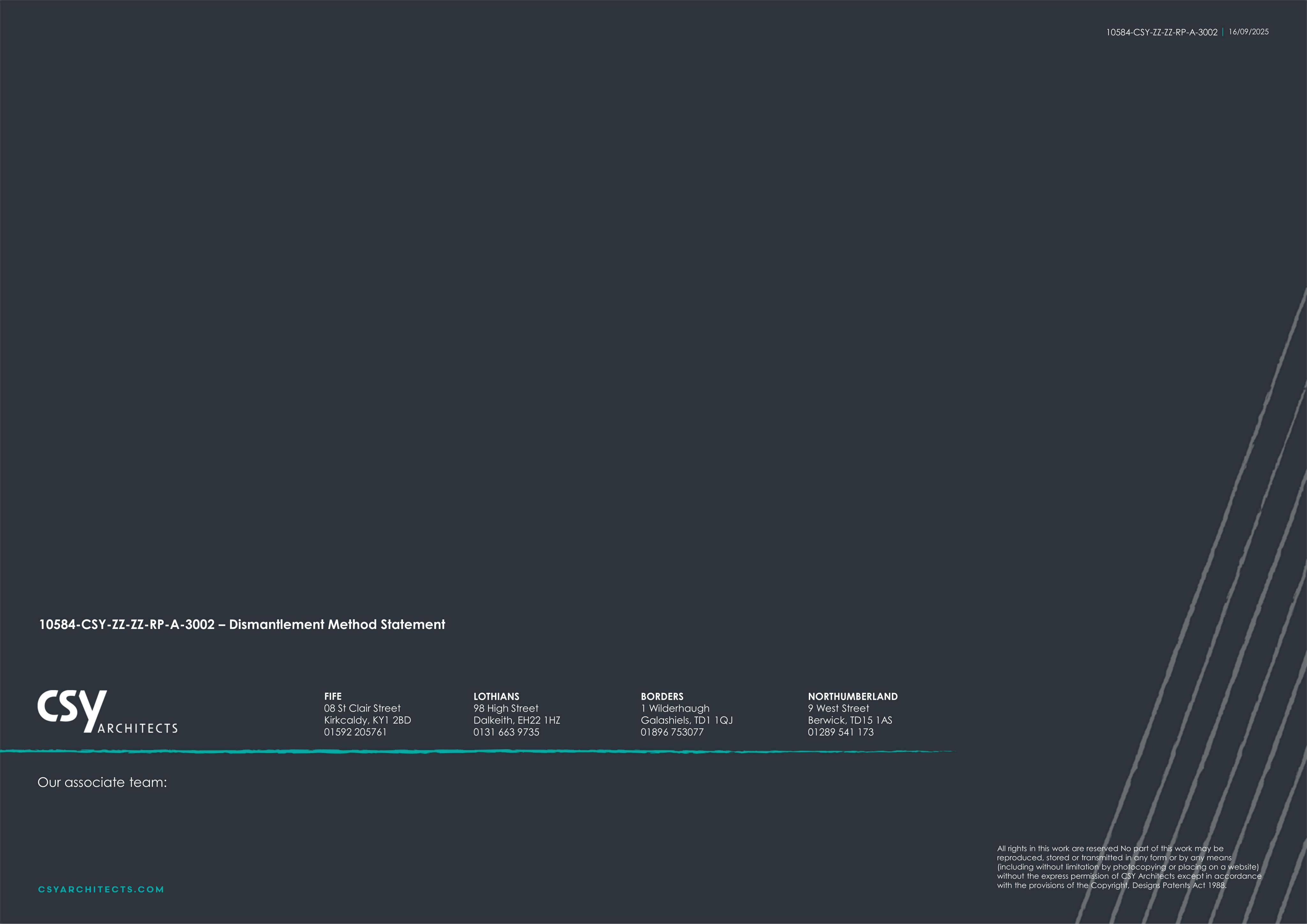The height and width of the screenshot is (924, 1307).
Task: Select the NORTHUMBERLAND office heading
Action: (853, 696)
